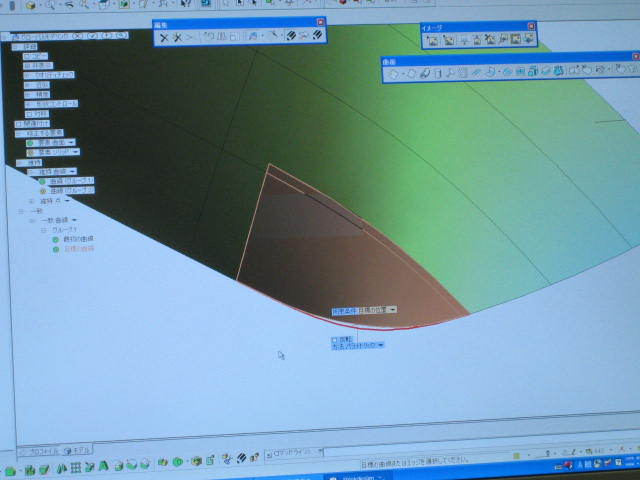Click the first image icon in イメージ toolbar
Viewport: 640px width, 480px height.
pyautogui.click(x=433, y=40)
